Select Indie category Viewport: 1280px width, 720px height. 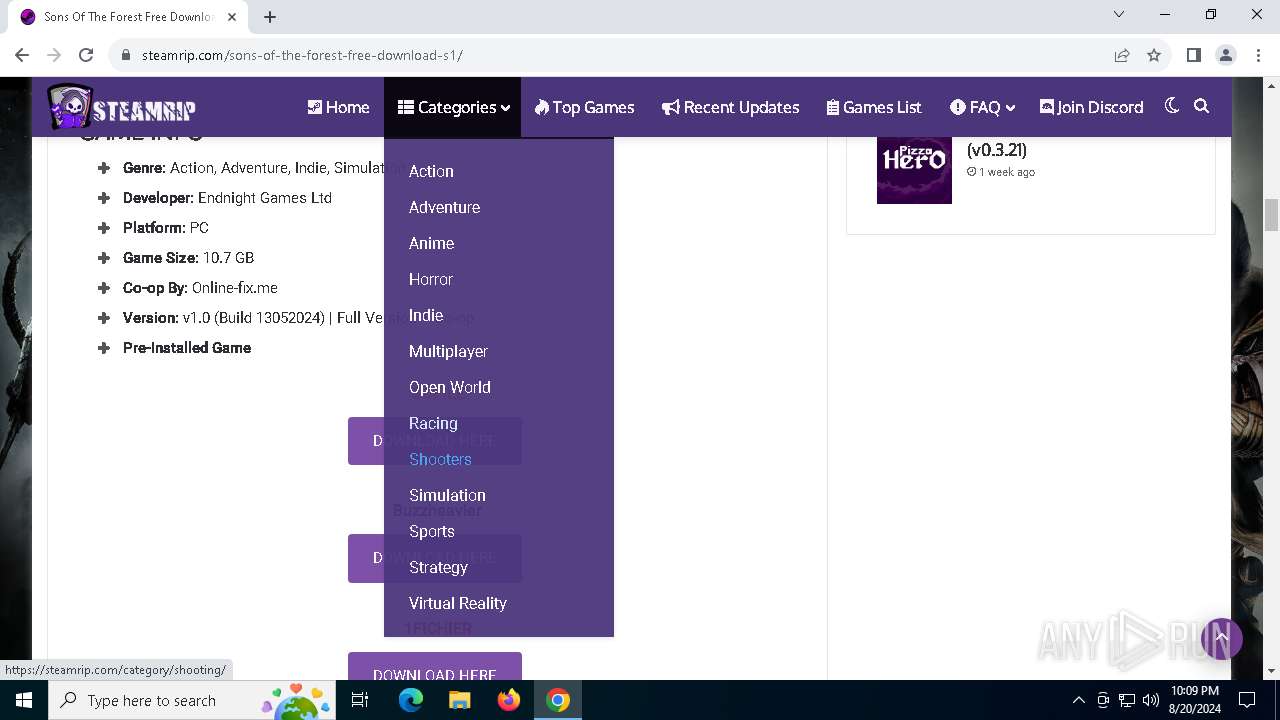[426, 315]
